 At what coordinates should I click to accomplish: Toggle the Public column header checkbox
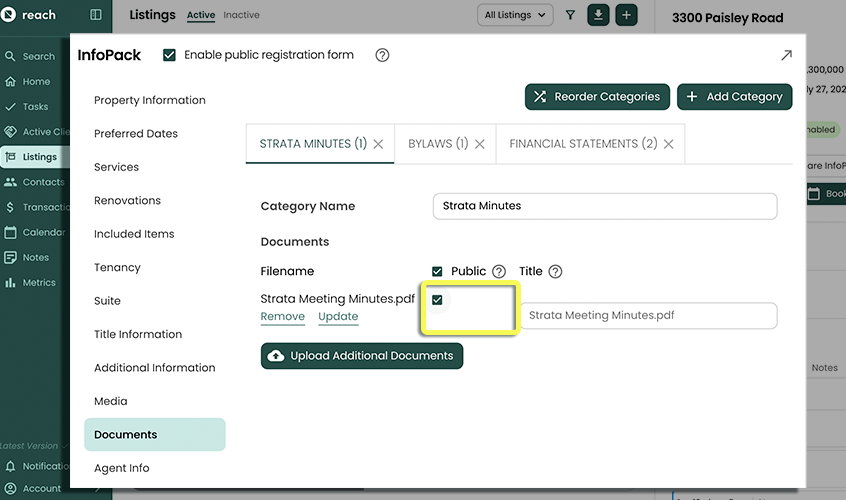click(x=437, y=271)
